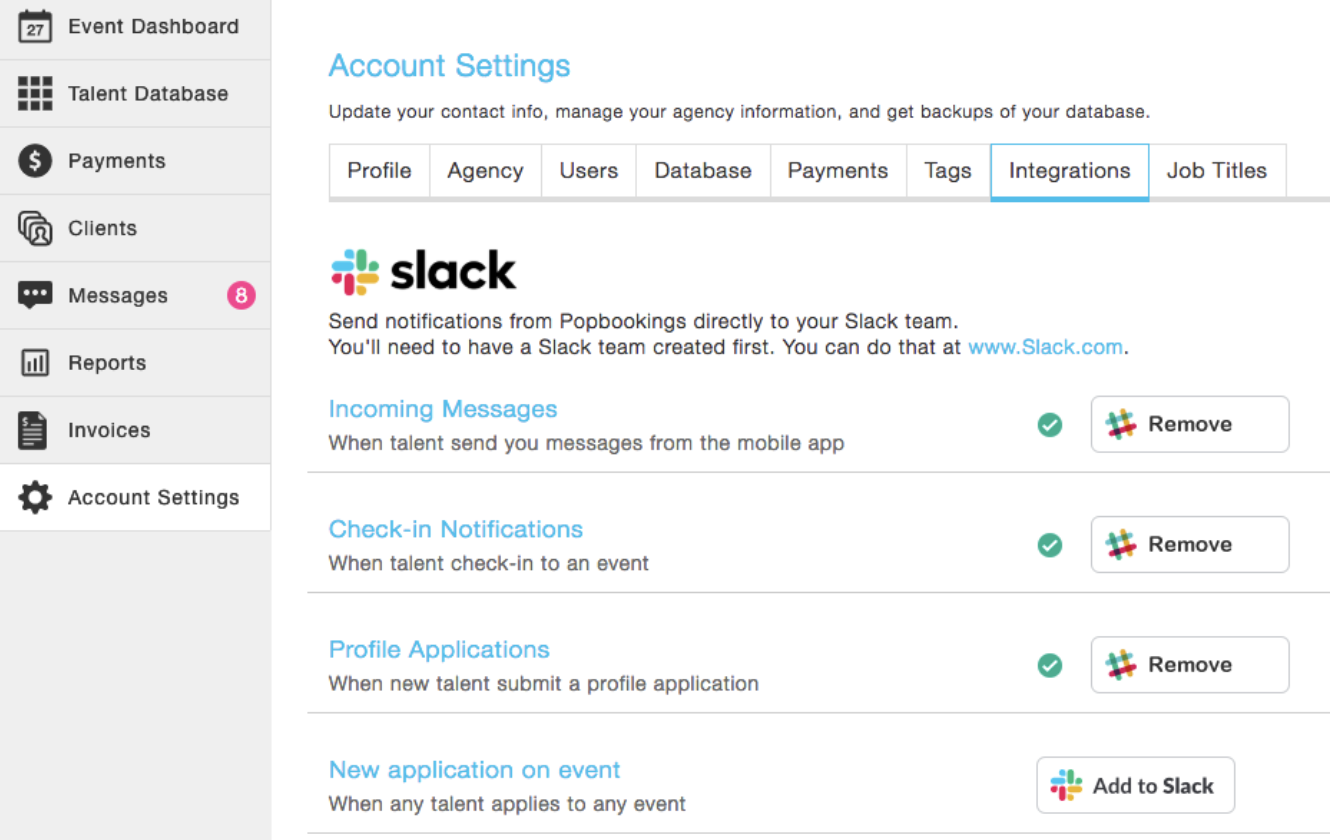Open the Reports chart icon
Image resolution: width=1338 pixels, height=840 pixels.
coord(35,363)
